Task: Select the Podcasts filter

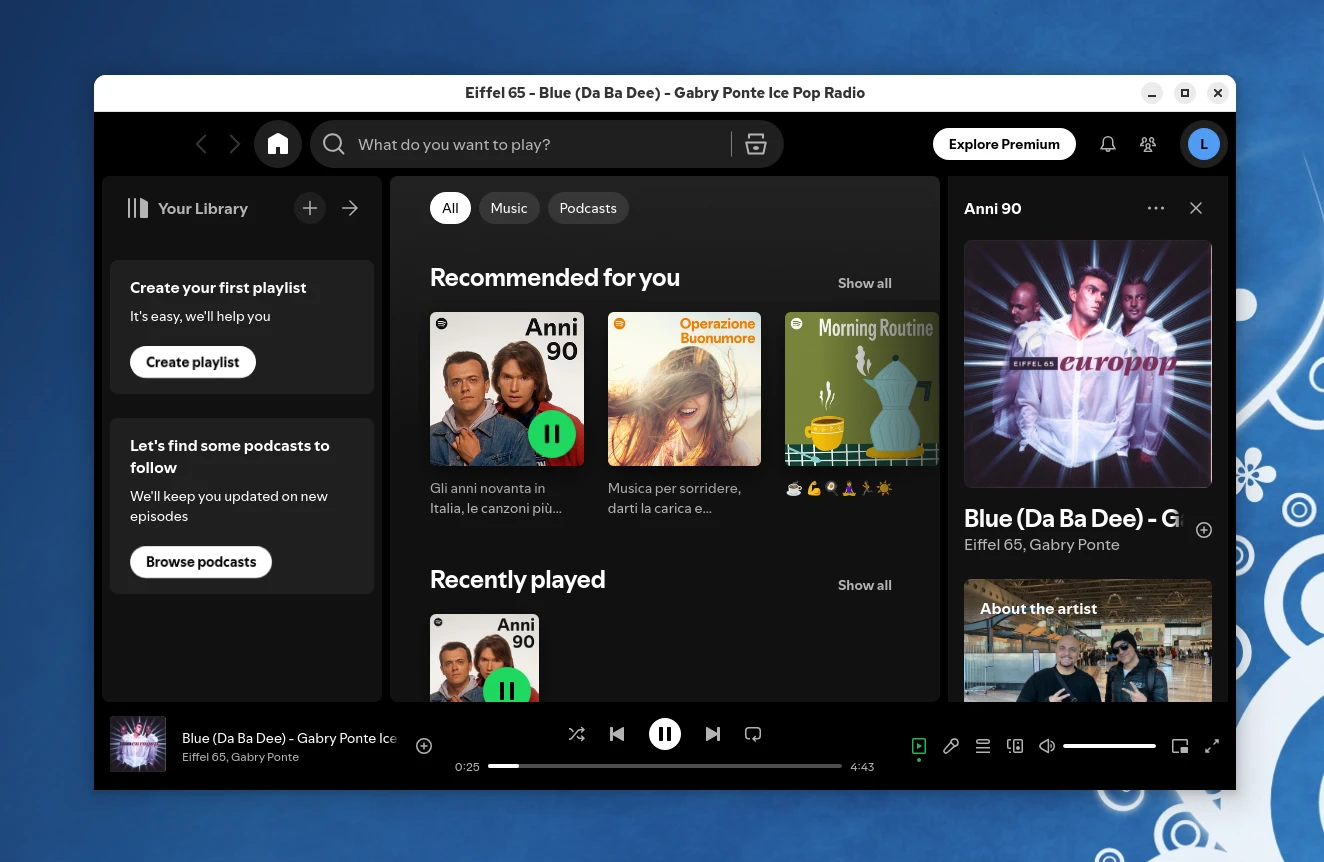Action: (588, 208)
